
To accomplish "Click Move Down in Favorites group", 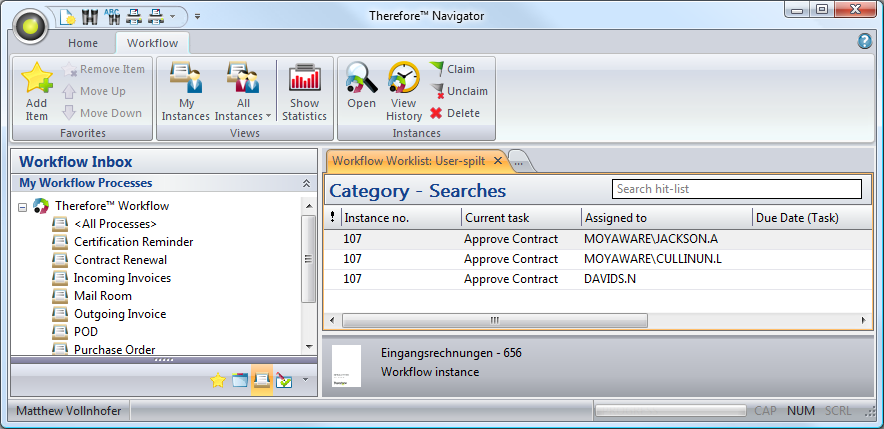I will pyautogui.click(x=102, y=113).
